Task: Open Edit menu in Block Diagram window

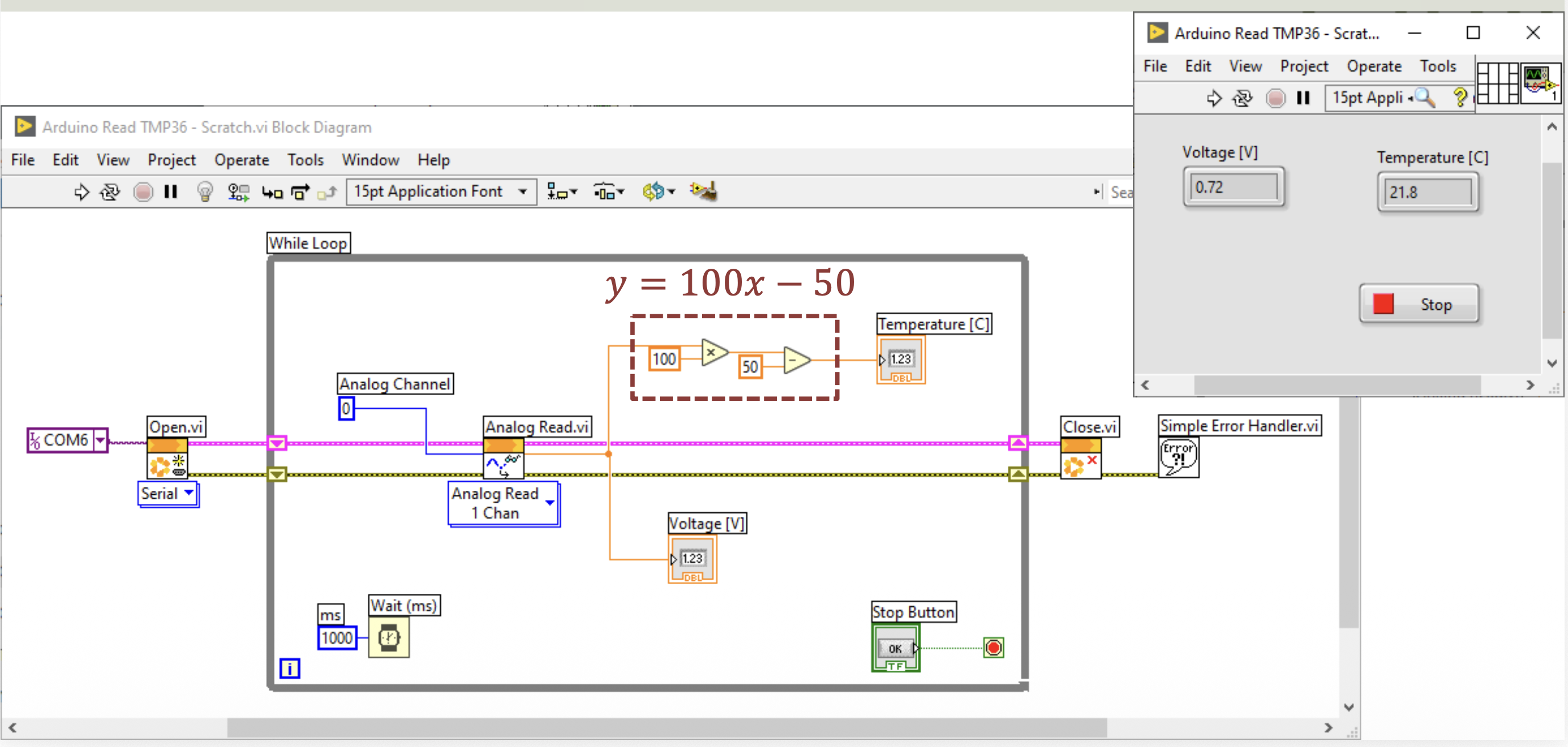Action: tap(65, 160)
